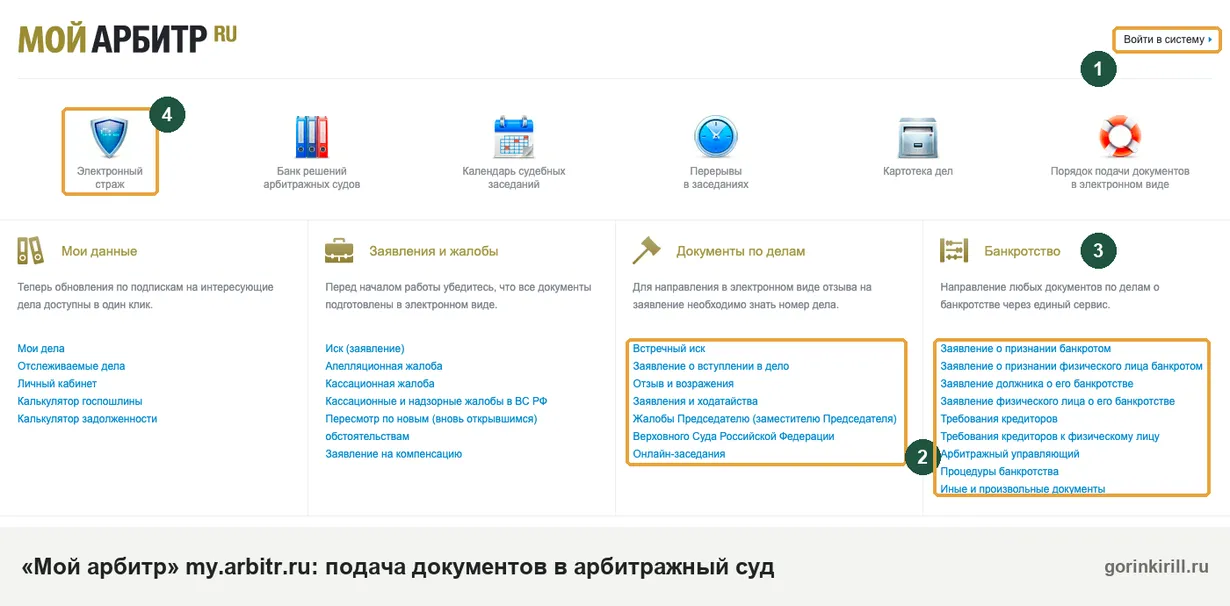Select Встречный иск link
The image size is (1230, 606).
coord(669,349)
